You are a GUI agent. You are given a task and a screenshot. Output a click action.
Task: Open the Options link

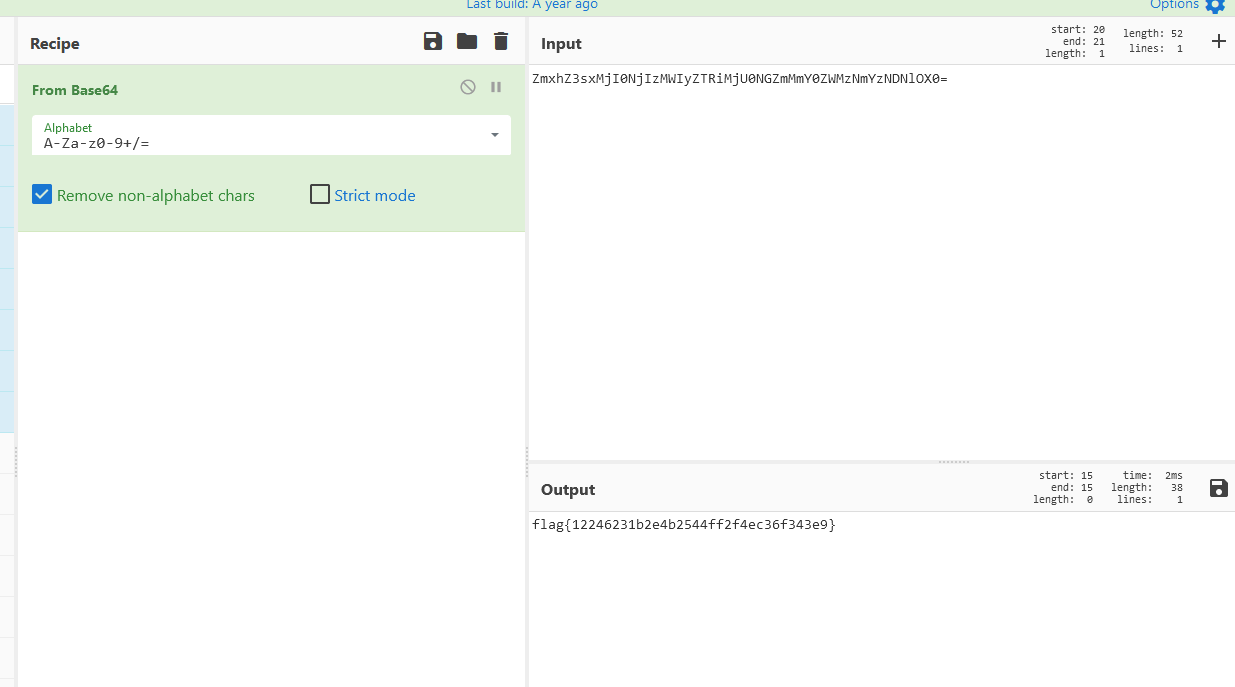pyautogui.click(x=1174, y=5)
